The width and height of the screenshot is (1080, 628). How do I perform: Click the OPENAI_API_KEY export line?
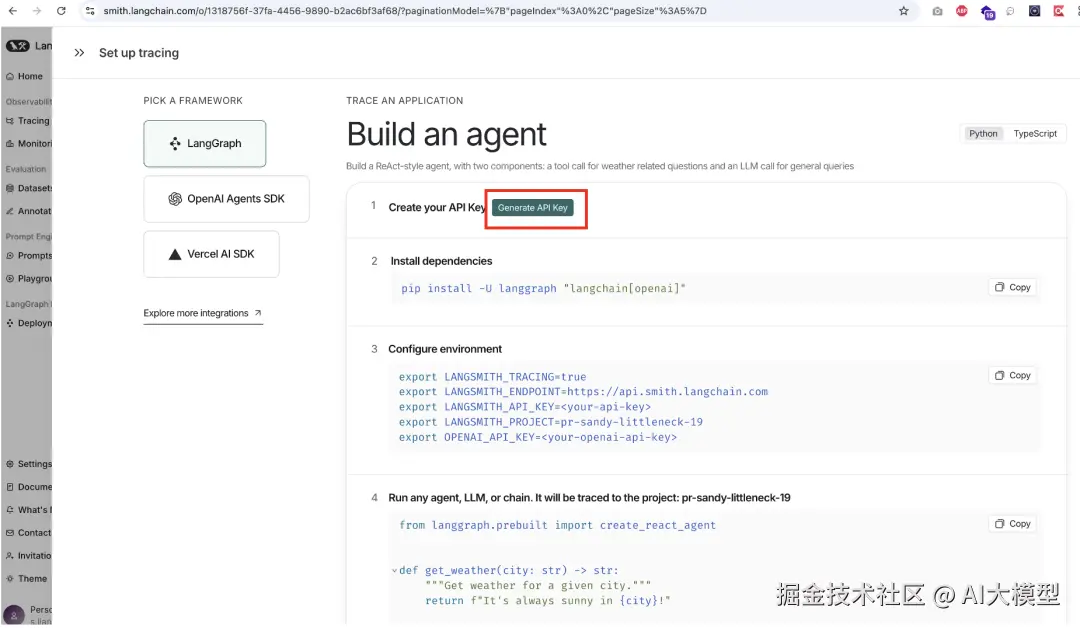click(x=538, y=437)
